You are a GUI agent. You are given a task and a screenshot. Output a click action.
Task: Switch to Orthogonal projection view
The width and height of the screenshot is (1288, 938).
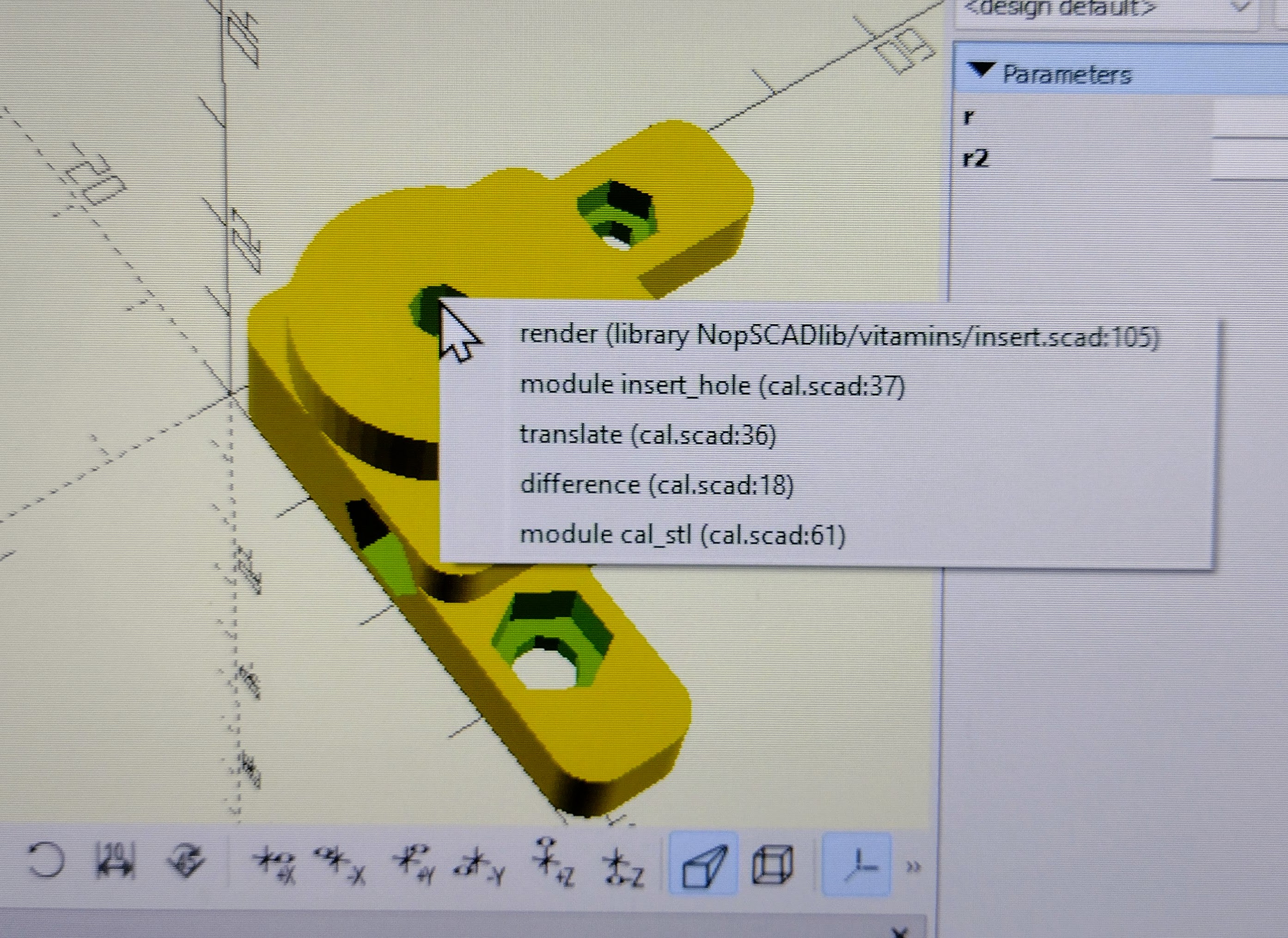pyautogui.click(x=772, y=865)
